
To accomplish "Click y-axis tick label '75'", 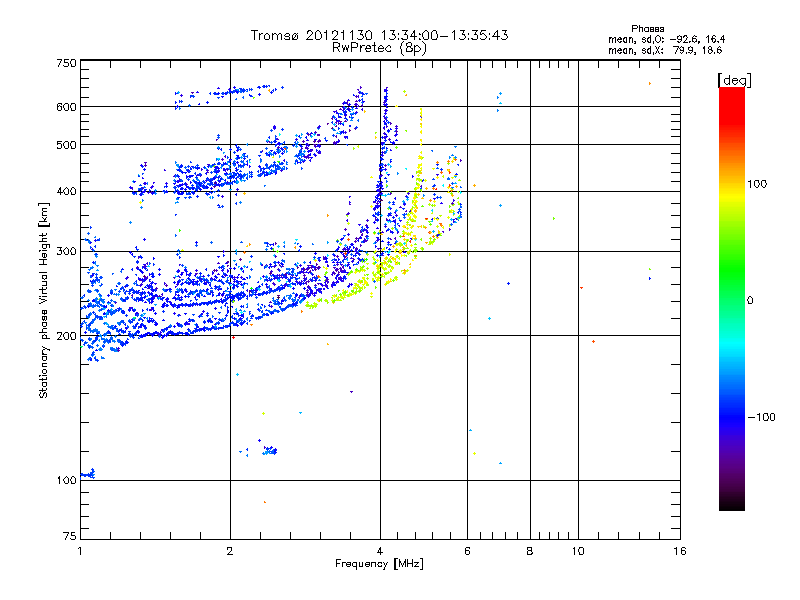I will [70, 536].
